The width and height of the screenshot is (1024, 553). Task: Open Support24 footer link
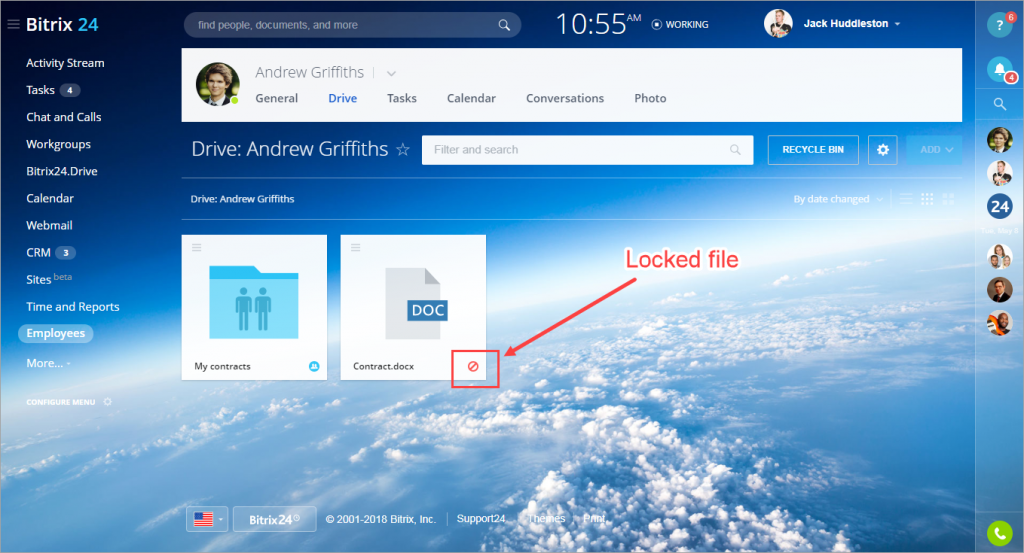click(481, 518)
